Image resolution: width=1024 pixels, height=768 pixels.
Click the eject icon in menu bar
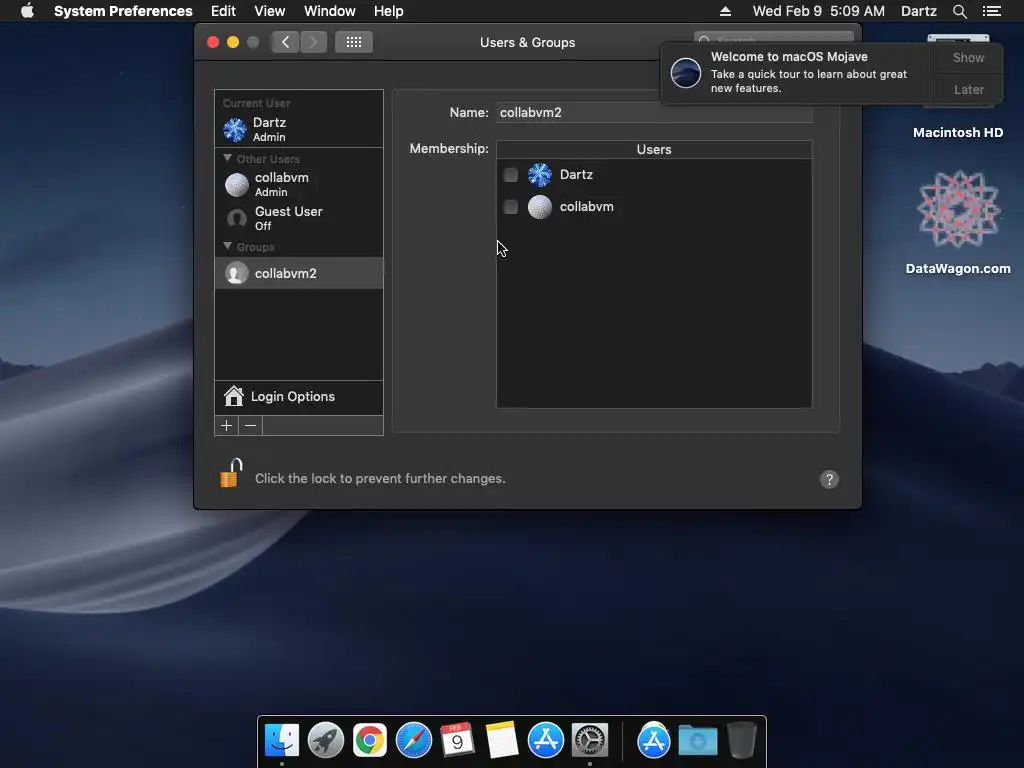click(725, 11)
